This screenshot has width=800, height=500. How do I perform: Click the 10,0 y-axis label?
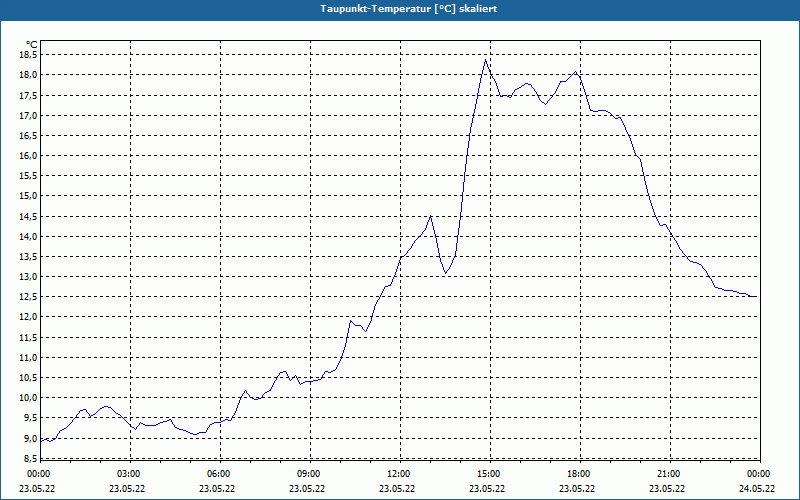tap(28, 398)
